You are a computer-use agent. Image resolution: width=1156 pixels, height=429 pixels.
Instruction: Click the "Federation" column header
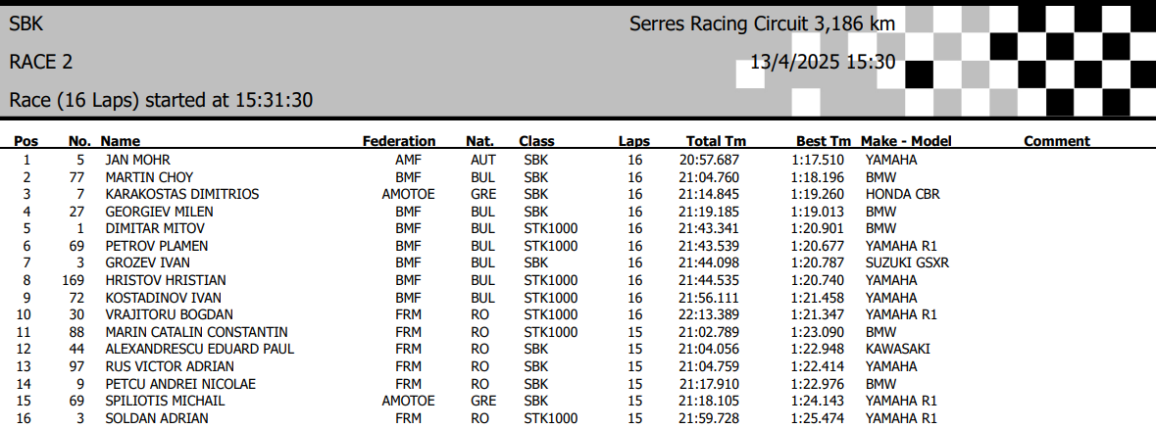398,142
